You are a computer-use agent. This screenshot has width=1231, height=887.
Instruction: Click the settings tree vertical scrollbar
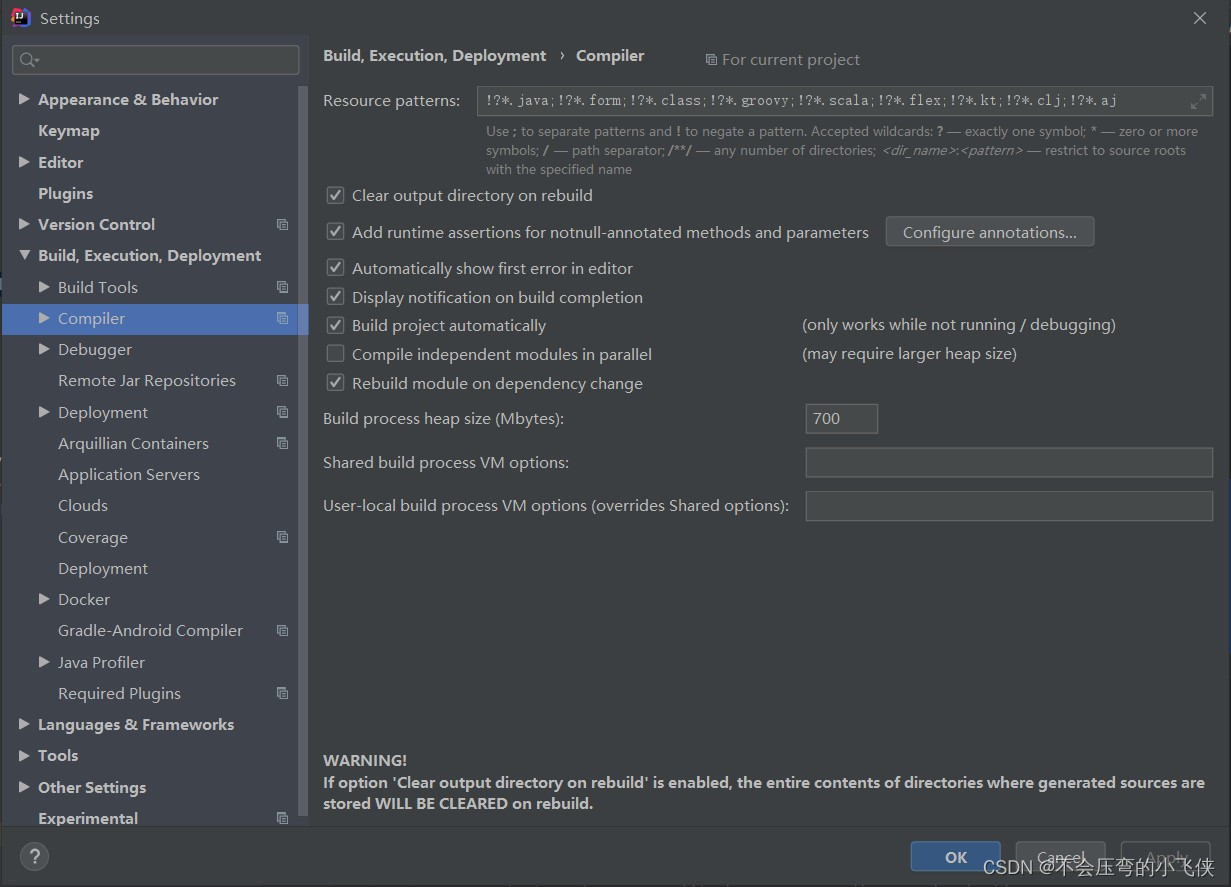point(303,450)
